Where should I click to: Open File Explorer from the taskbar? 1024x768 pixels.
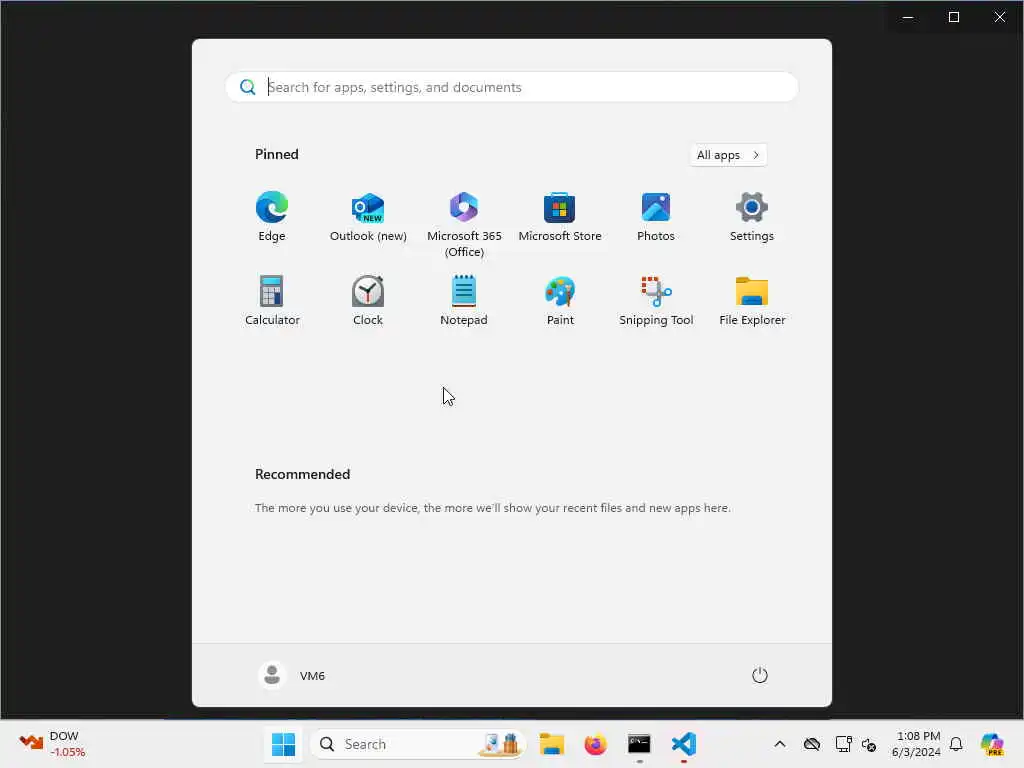tap(552, 744)
